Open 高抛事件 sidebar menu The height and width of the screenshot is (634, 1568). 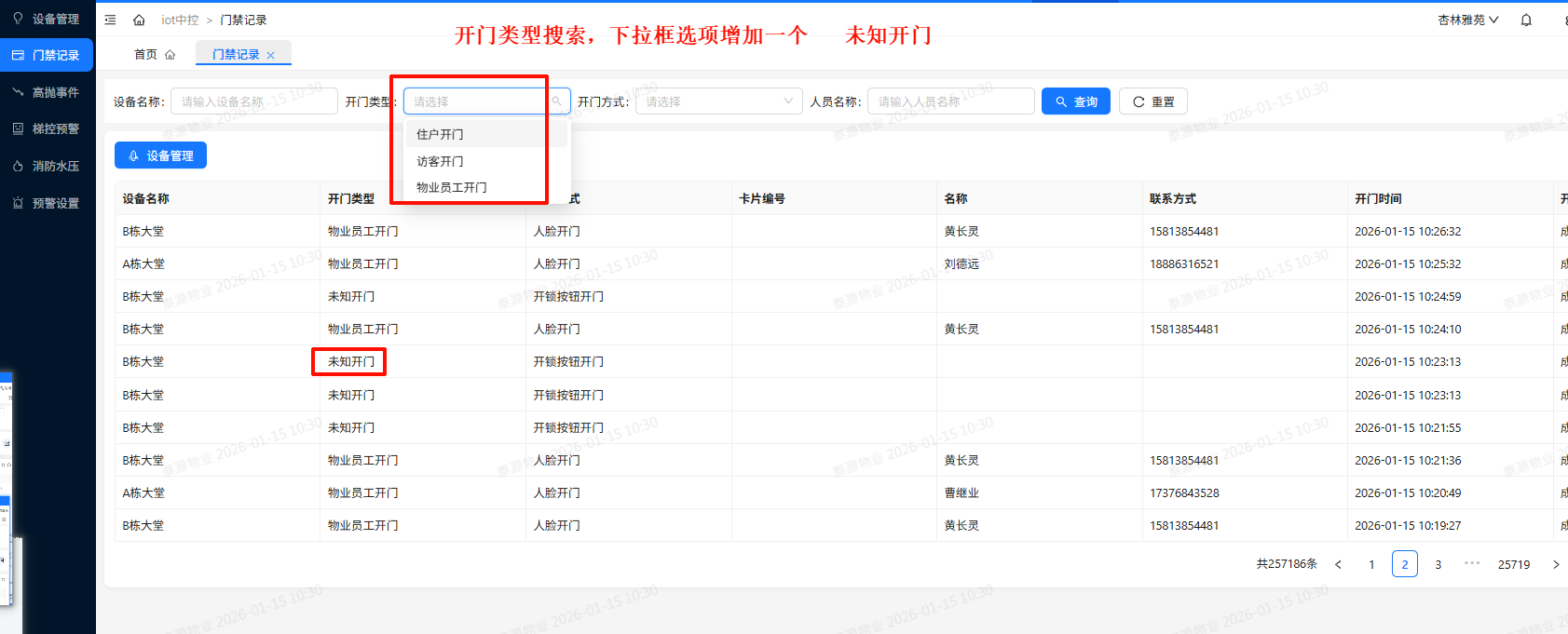[47, 92]
